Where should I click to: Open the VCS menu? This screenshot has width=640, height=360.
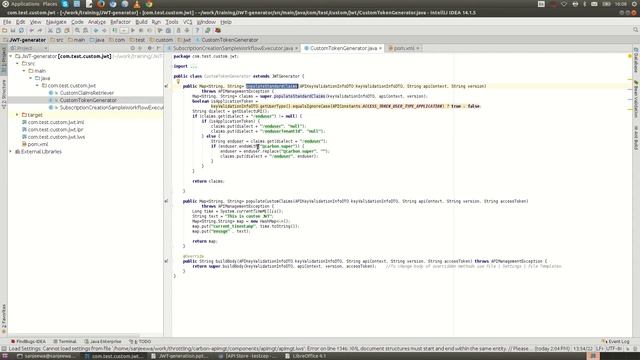coord(187,22)
